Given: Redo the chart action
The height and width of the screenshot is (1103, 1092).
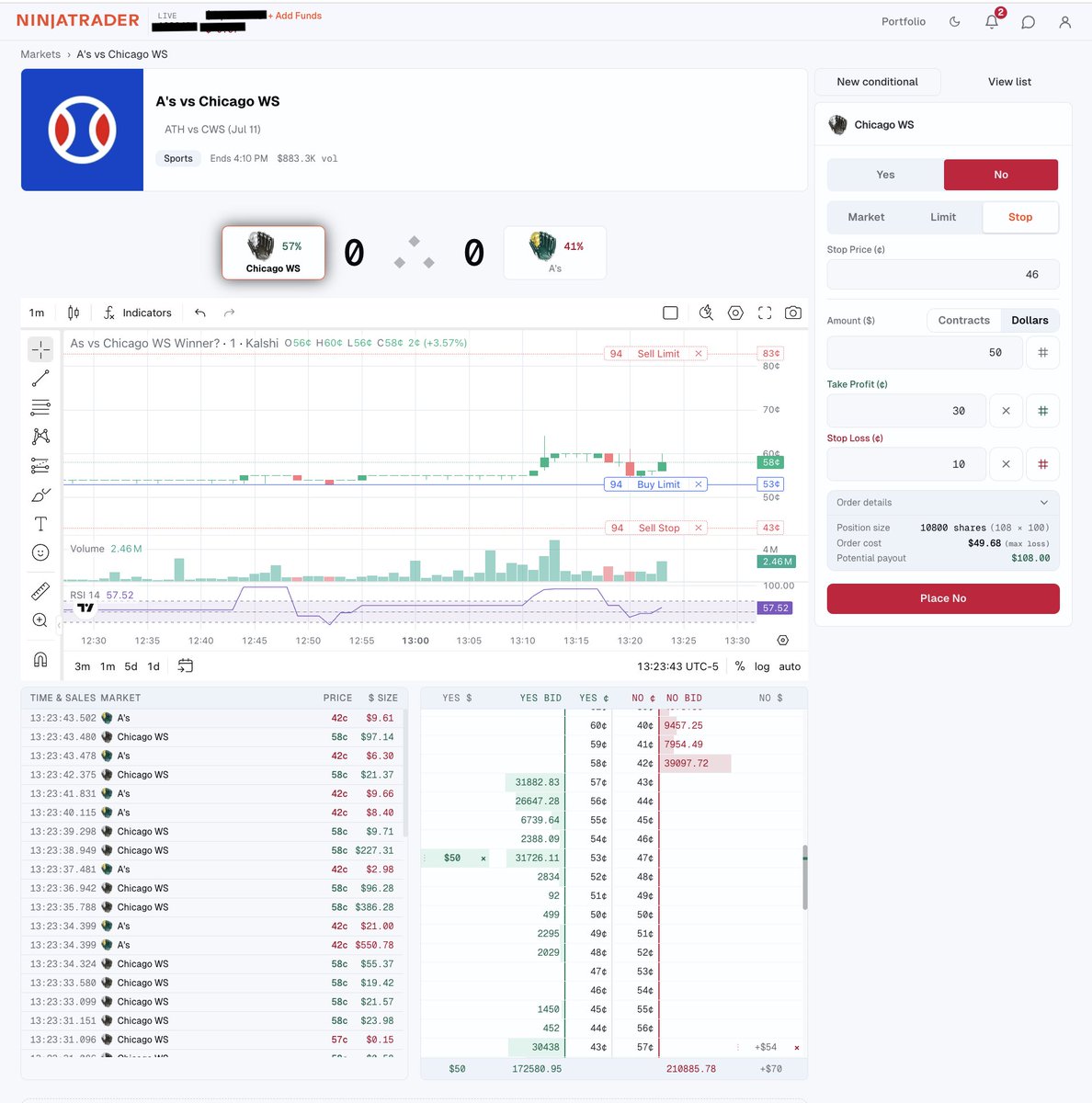Looking at the screenshot, I should (x=230, y=313).
